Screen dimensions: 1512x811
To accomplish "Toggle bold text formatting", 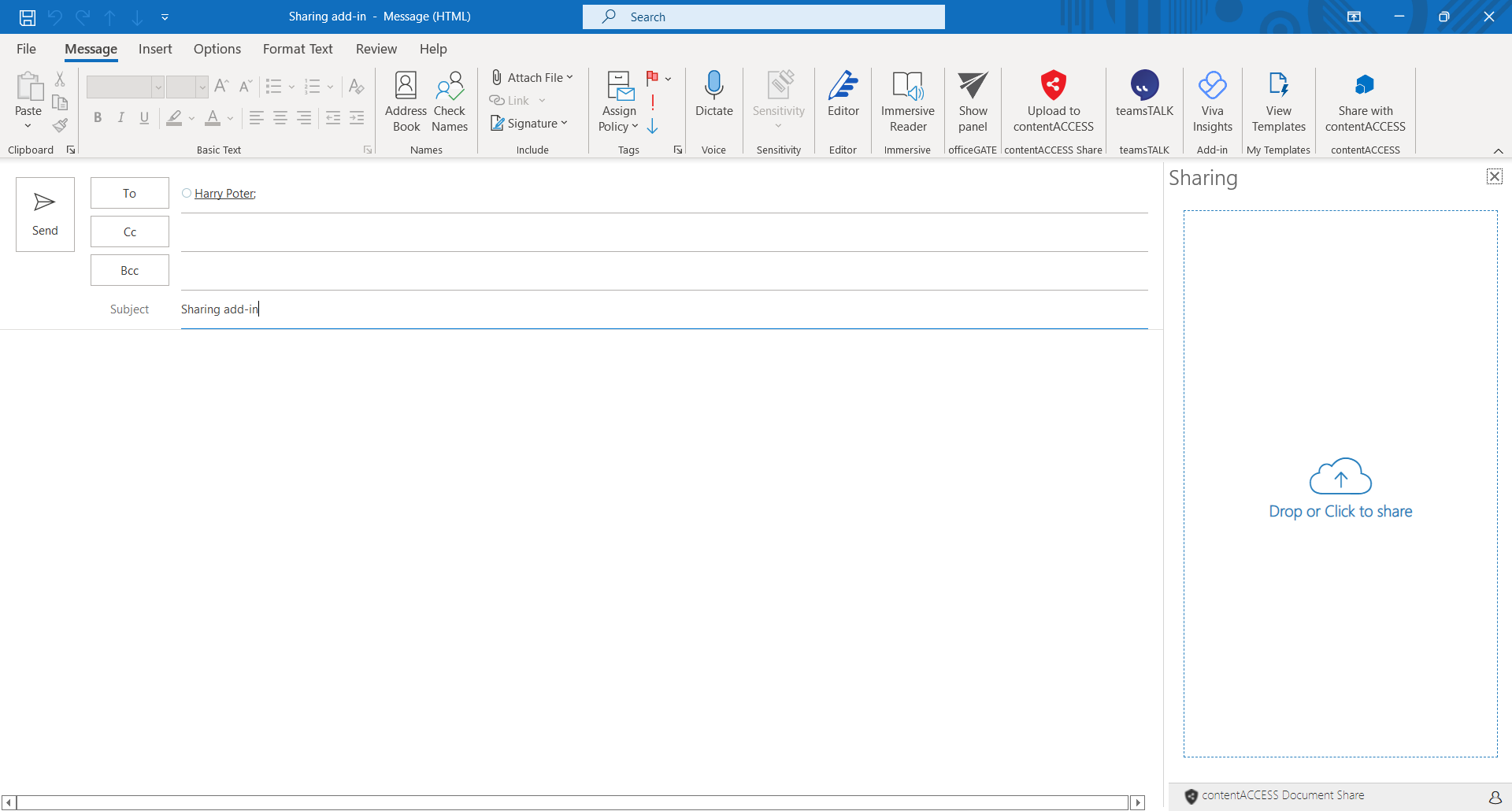I will coord(98,118).
